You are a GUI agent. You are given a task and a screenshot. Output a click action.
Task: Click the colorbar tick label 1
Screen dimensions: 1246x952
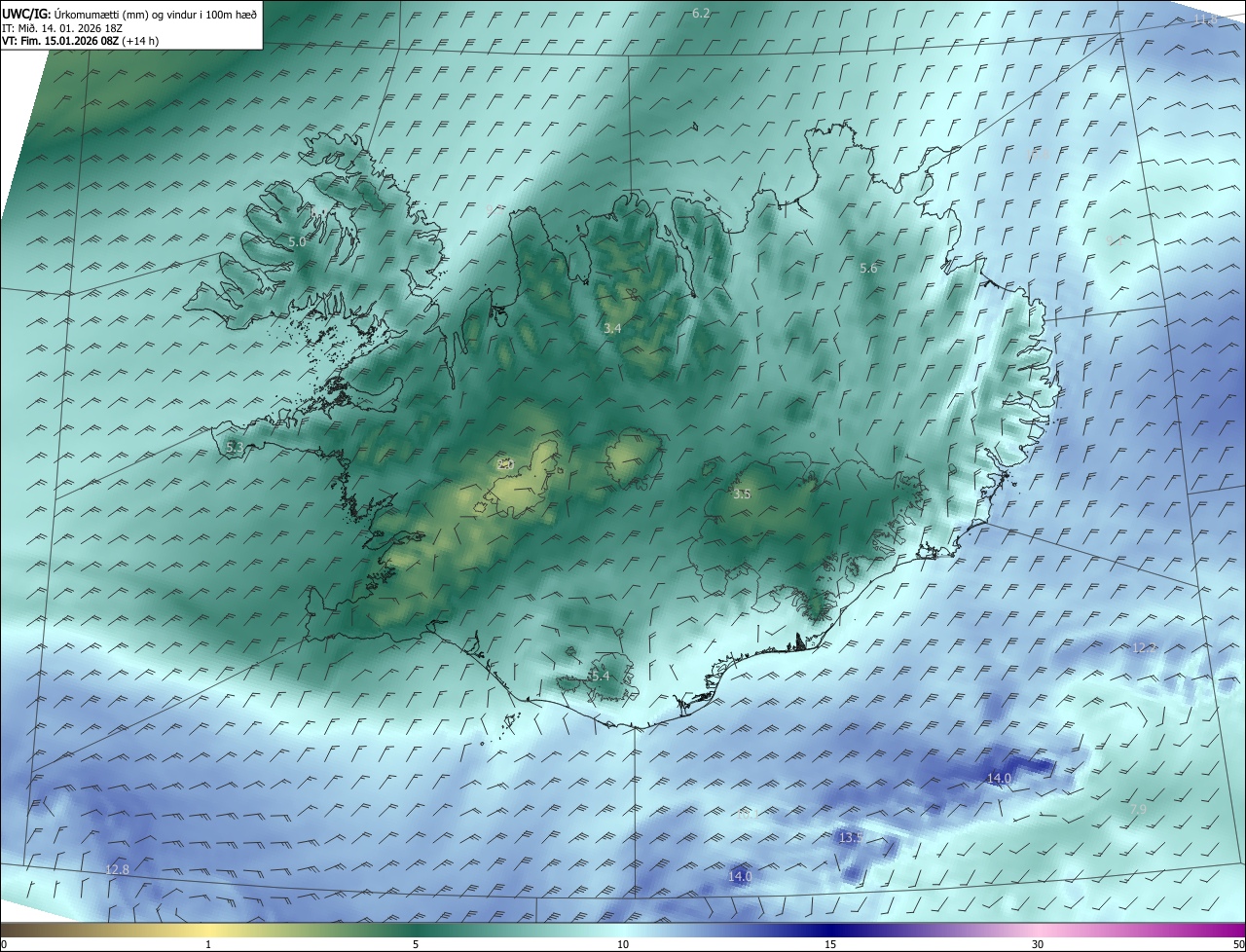[x=208, y=944]
